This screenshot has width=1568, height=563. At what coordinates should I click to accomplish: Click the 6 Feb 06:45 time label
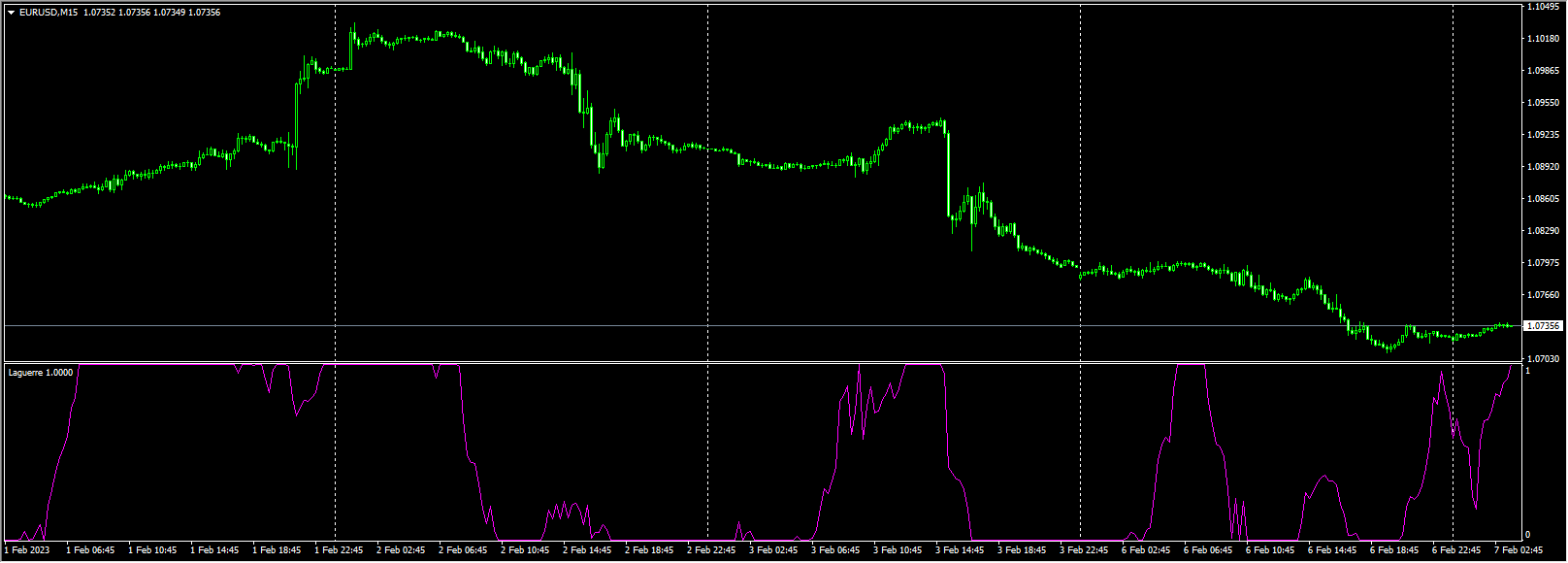[1208, 550]
